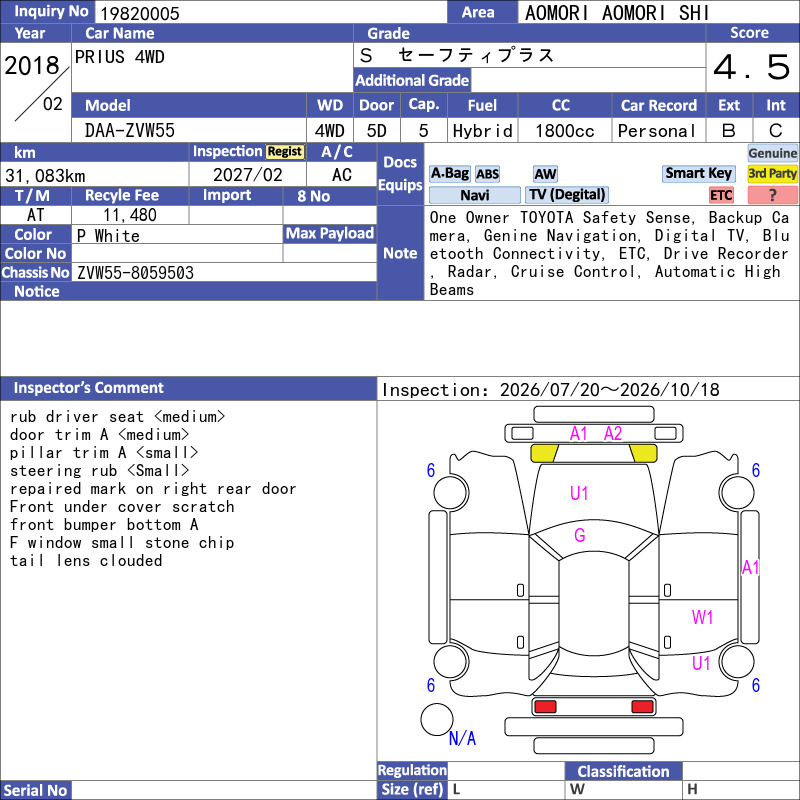This screenshot has width=800, height=800.
Task: Click the comment 'F window small stone chip'
Action: click(122, 543)
